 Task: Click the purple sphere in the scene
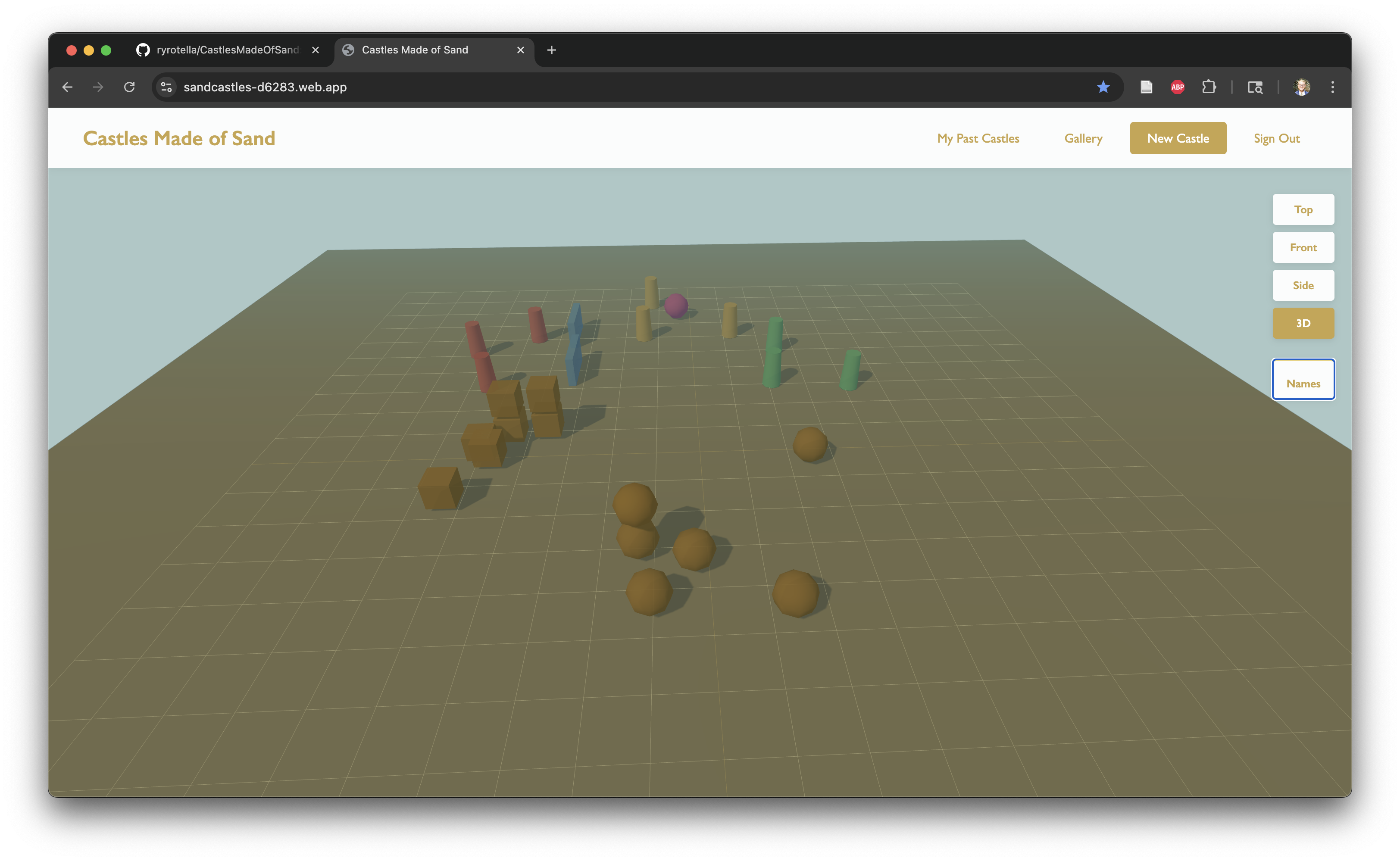[x=676, y=306]
